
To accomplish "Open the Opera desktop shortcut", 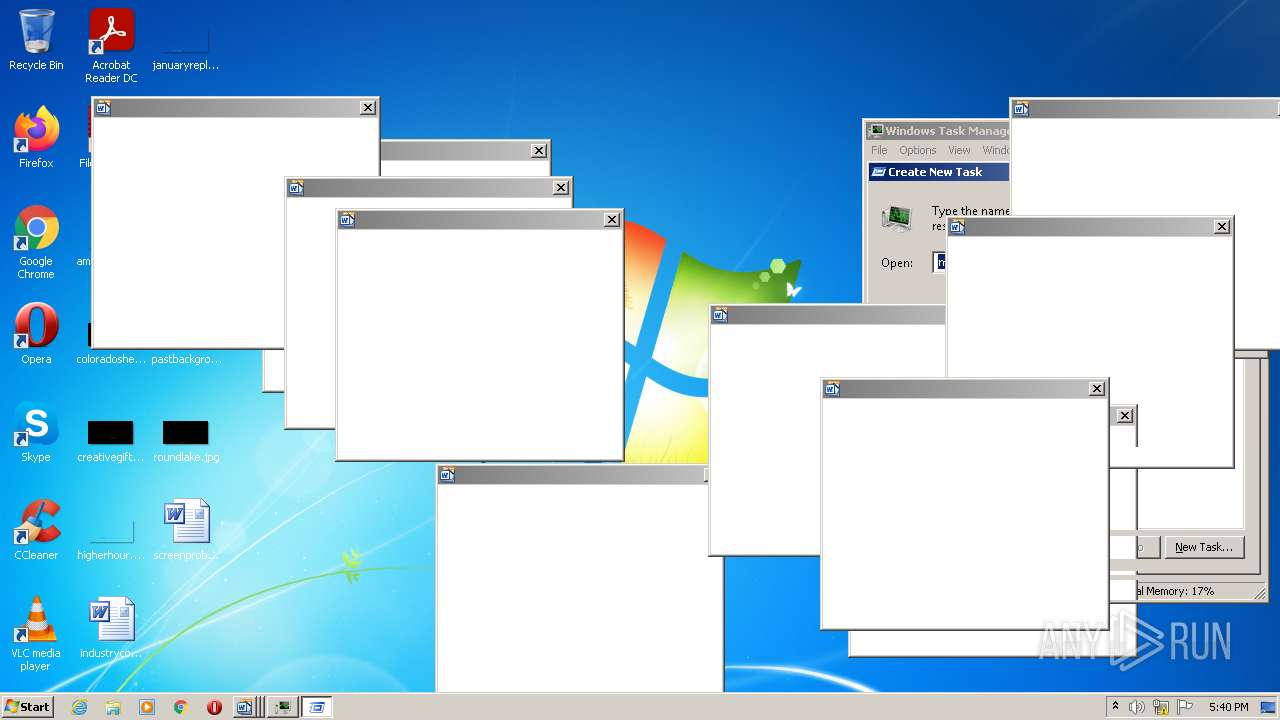I will coord(36,334).
